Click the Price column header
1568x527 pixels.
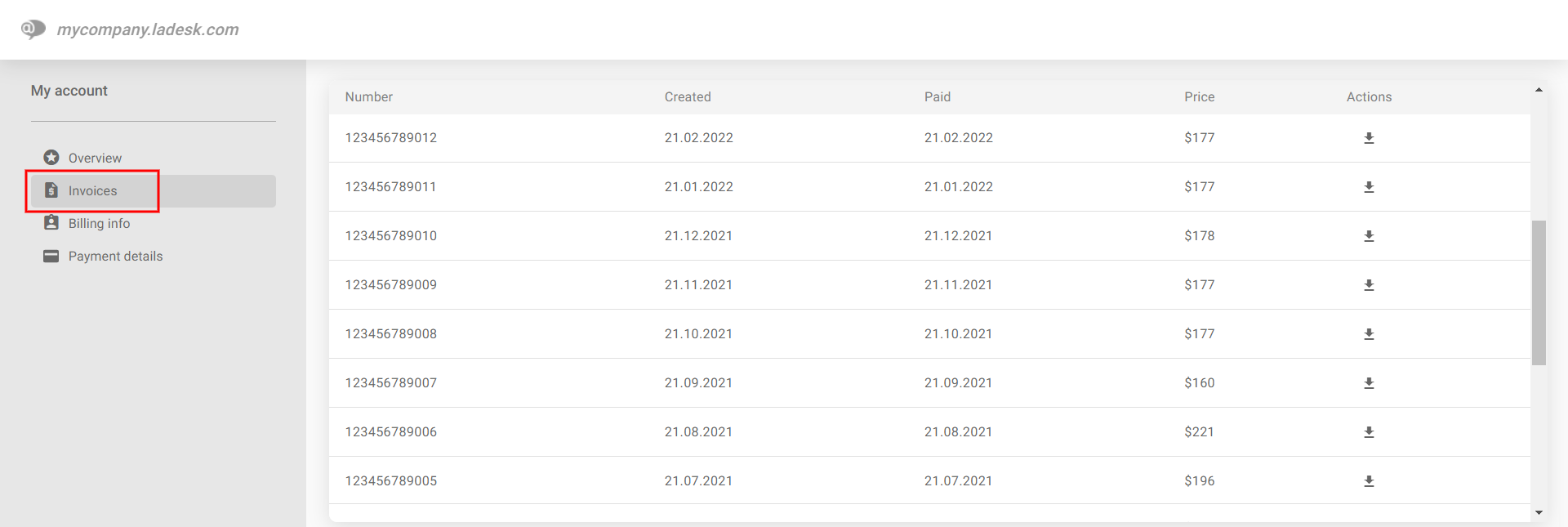tap(1199, 97)
